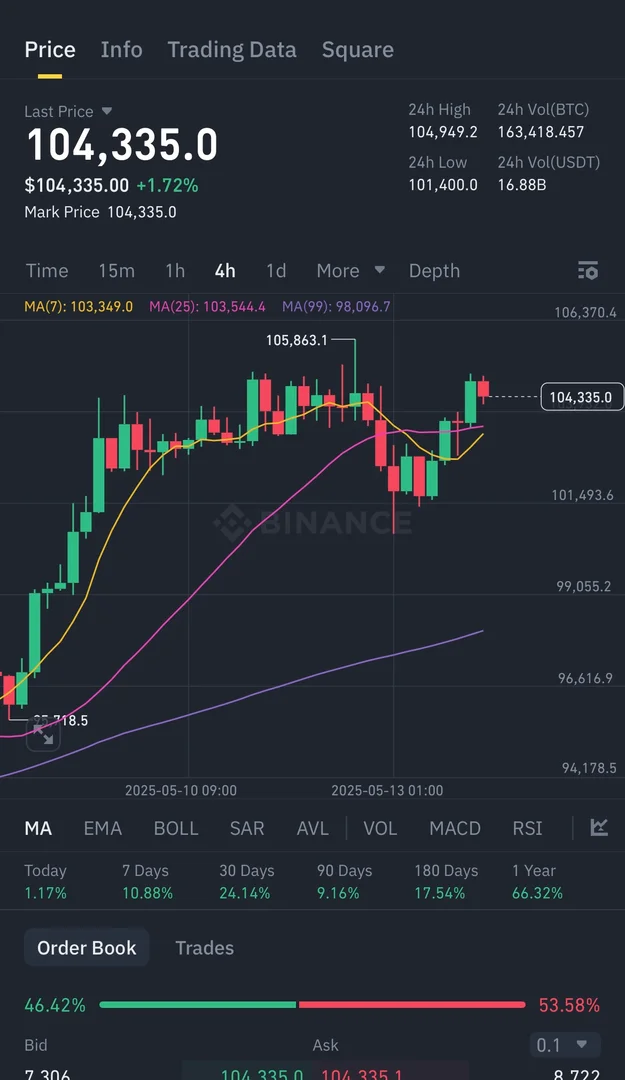Click the current price label on chart
Image resolution: width=625 pixels, height=1080 pixels.
(x=581, y=397)
